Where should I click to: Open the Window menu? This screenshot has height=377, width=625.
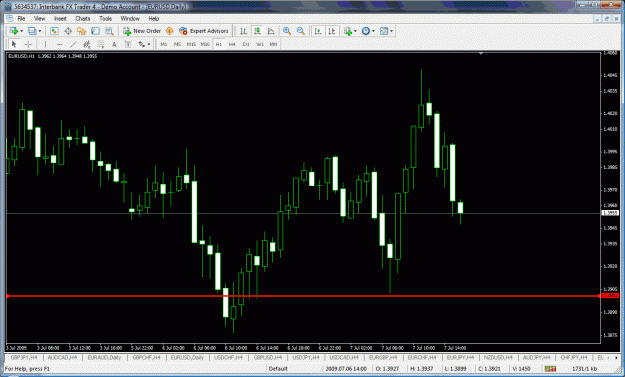click(130, 19)
